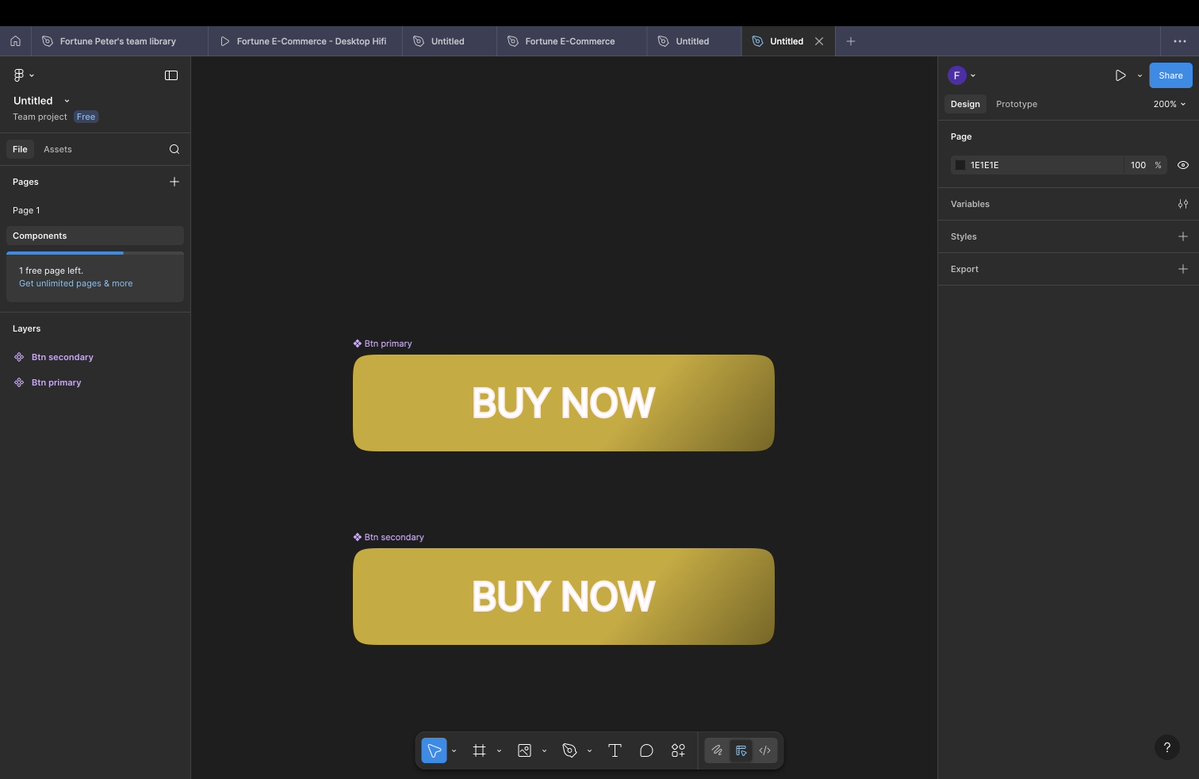Open present options chevron beside play

point(1139,76)
